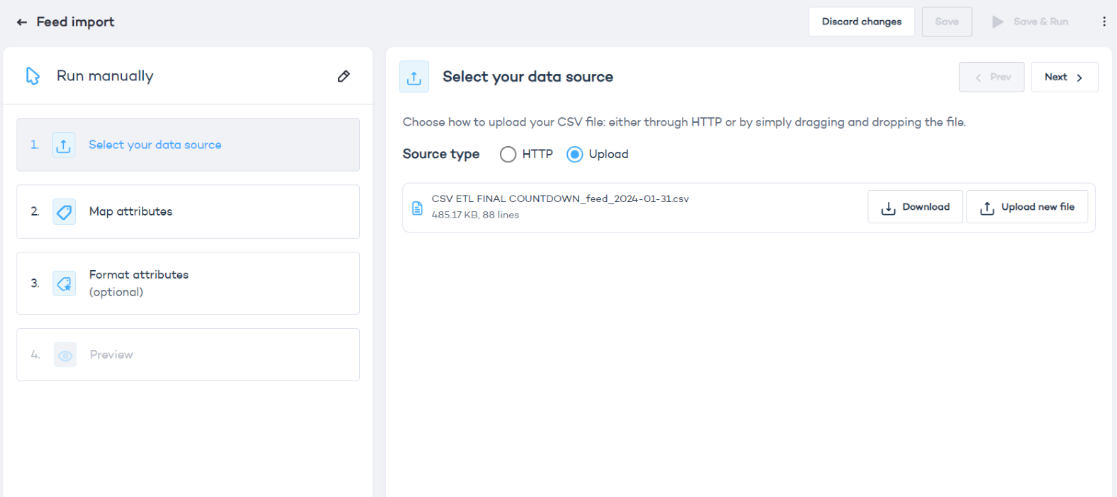The image size is (1117, 497).
Task: Click the CSV ETL FINAL COUNTDOWN file name
Action: (560, 199)
